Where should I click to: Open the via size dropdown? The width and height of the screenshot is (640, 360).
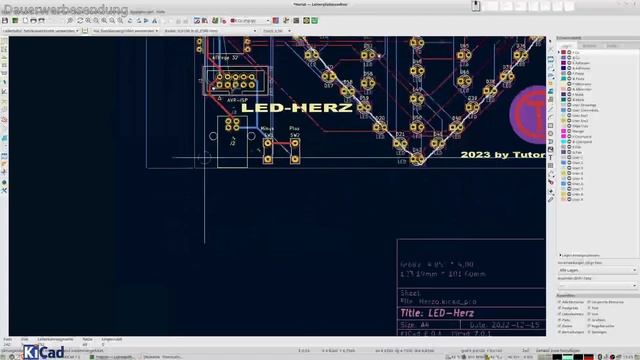pyautogui.click(x=125, y=31)
